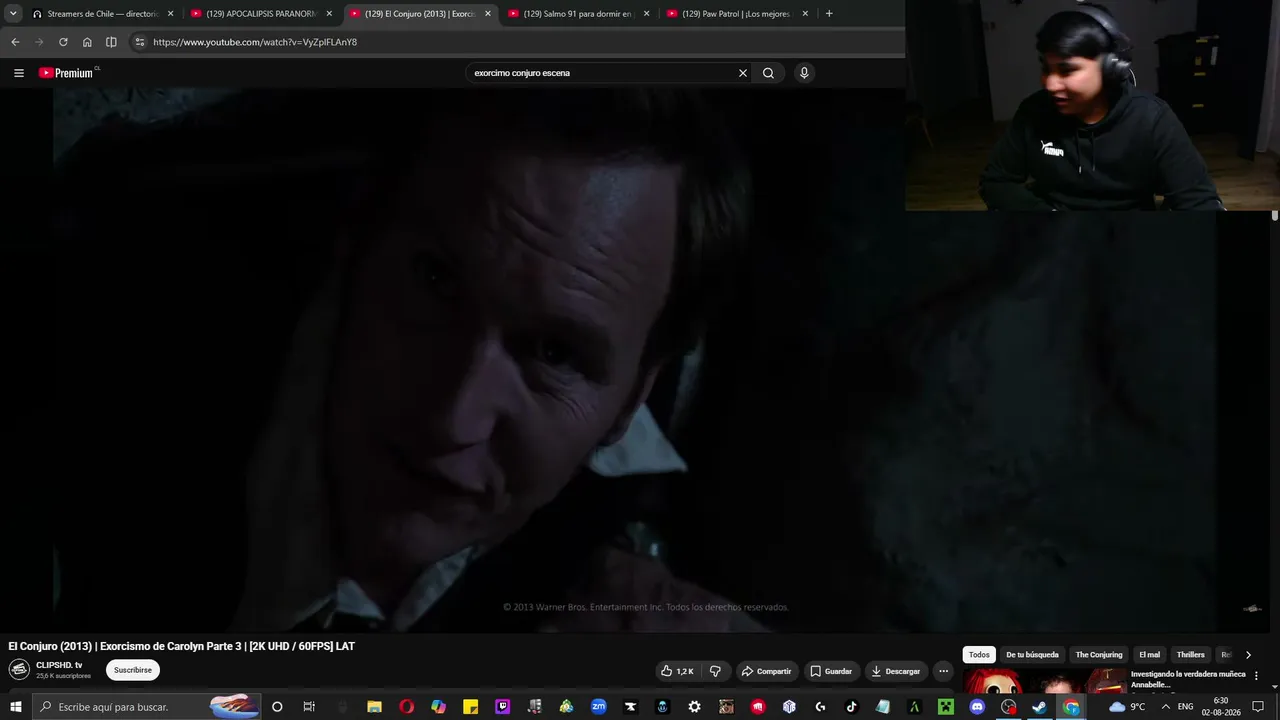Select the Thrillers filter chip
This screenshot has height=720, width=1280.
[1191, 655]
